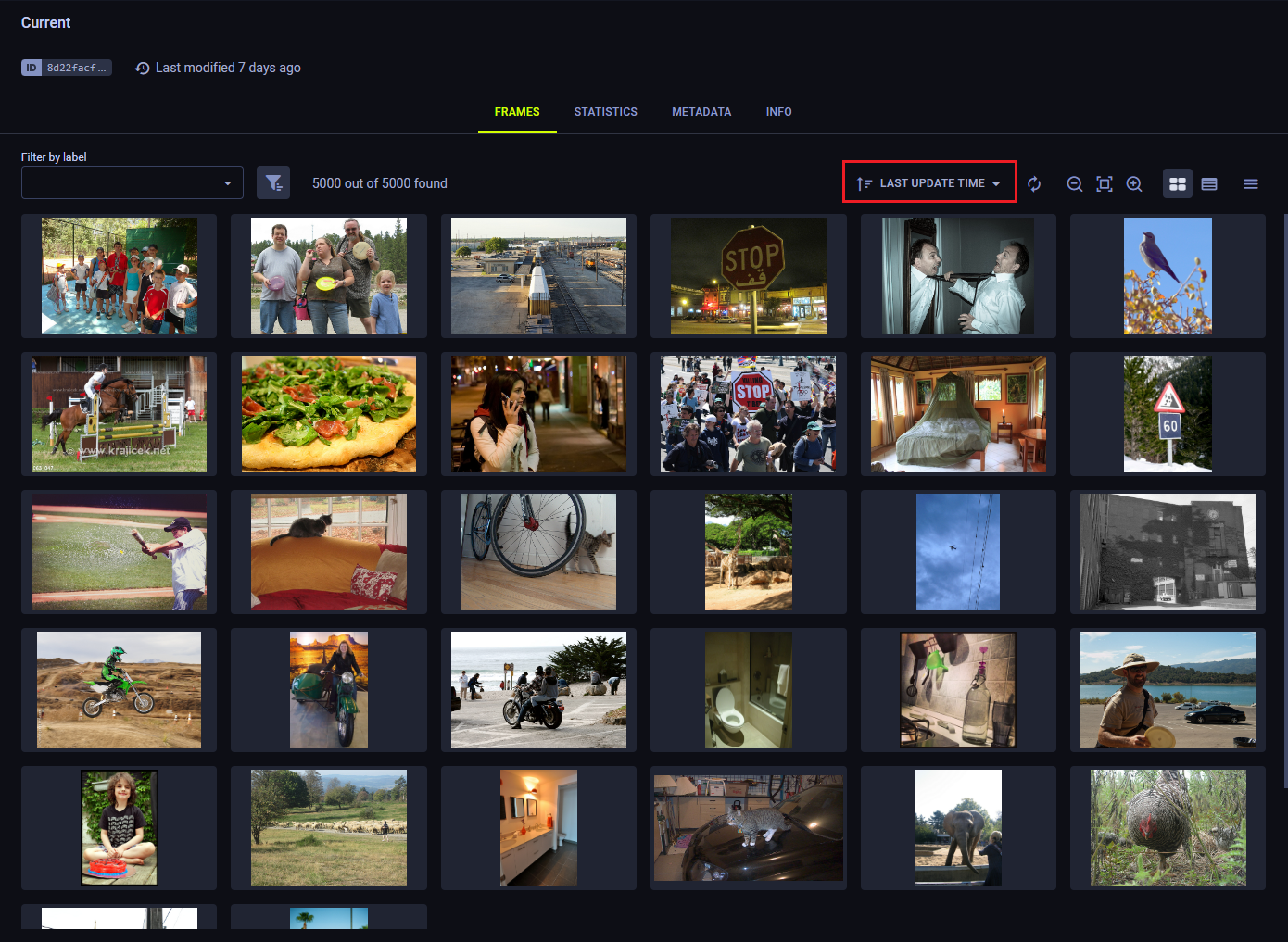Image resolution: width=1288 pixels, height=942 pixels.
Task: Open the Last Update Time sort dropdown
Action: (x=929, y=182)
